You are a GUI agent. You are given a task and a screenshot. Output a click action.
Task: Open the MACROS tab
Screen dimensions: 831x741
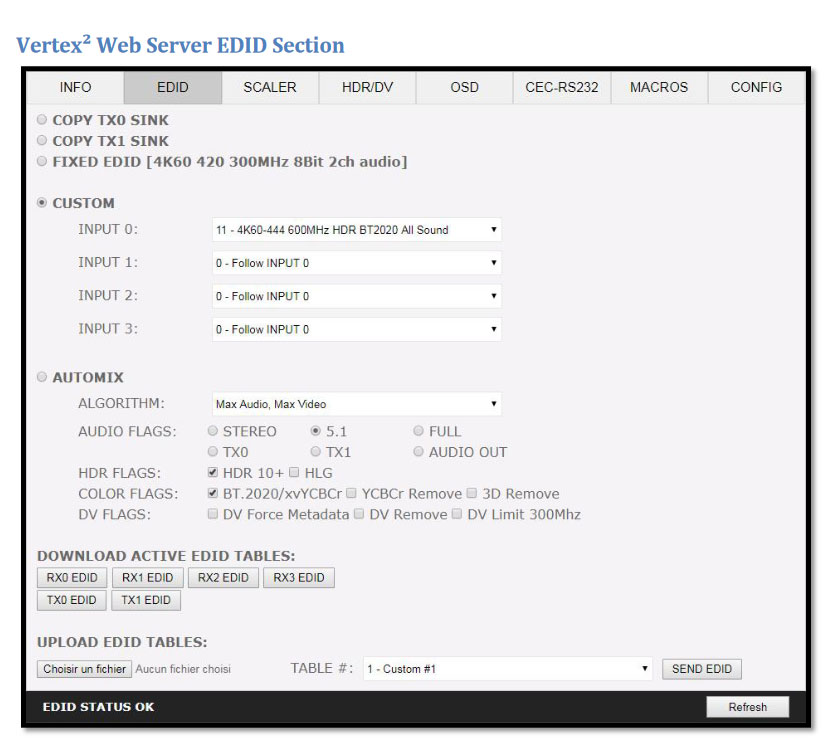tap(658, 88)
